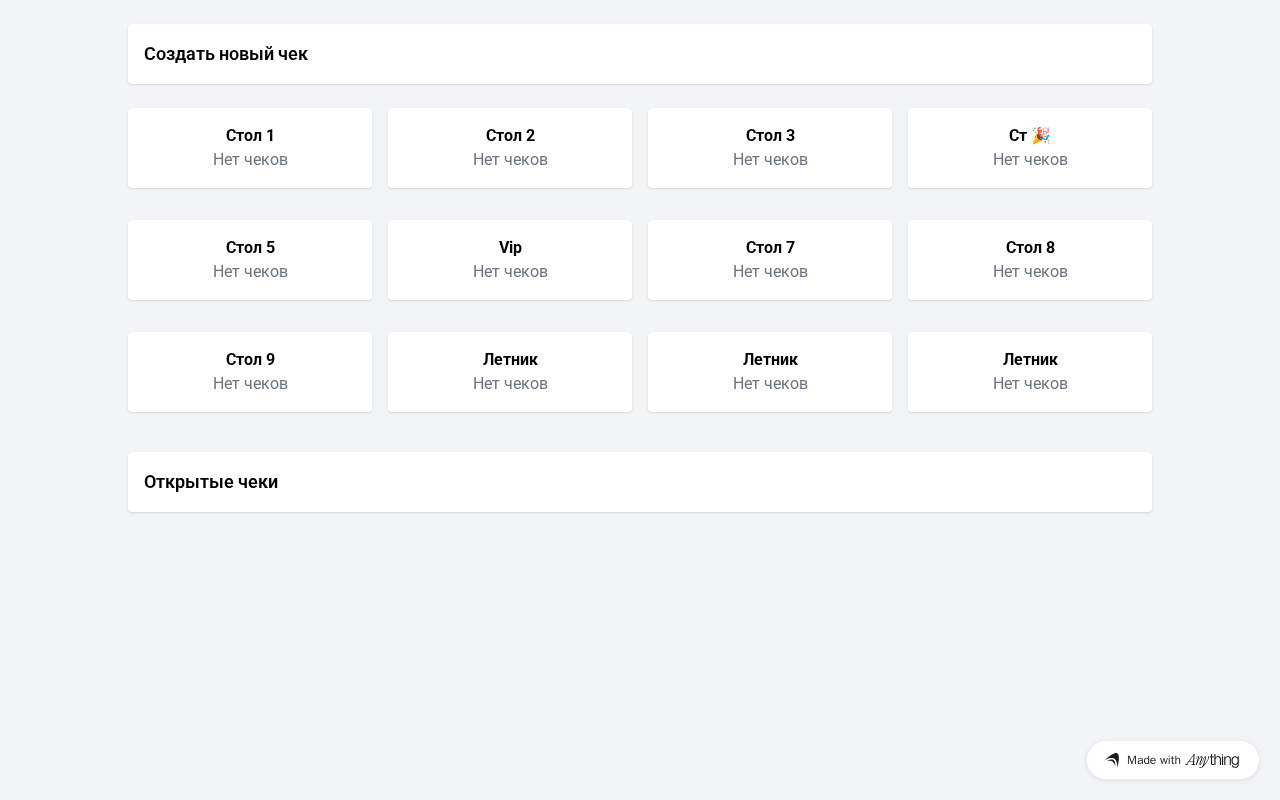Select the Стол 9 table card
The width and height of the screenshot is (1280, 800).
point(250,372)
